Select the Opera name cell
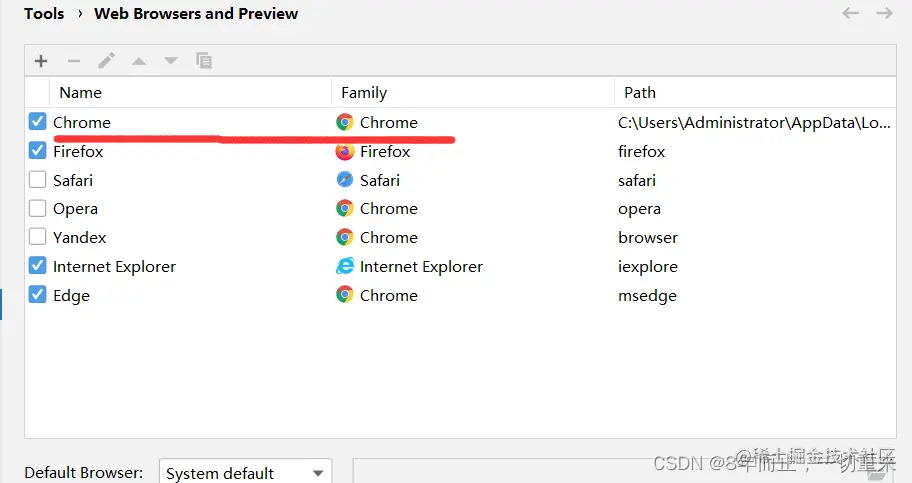 [75, 209]
